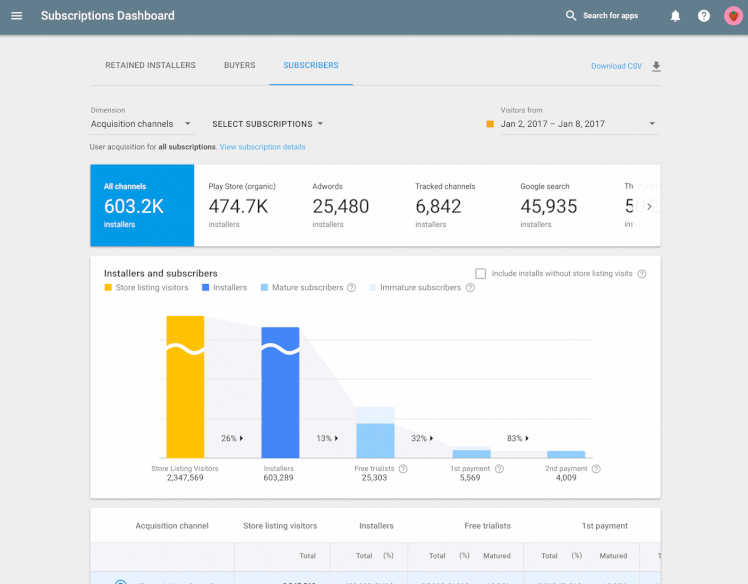The image size is (748, 584).
Task: Click the 5,569 first payment value
Action: pos(470,478)
